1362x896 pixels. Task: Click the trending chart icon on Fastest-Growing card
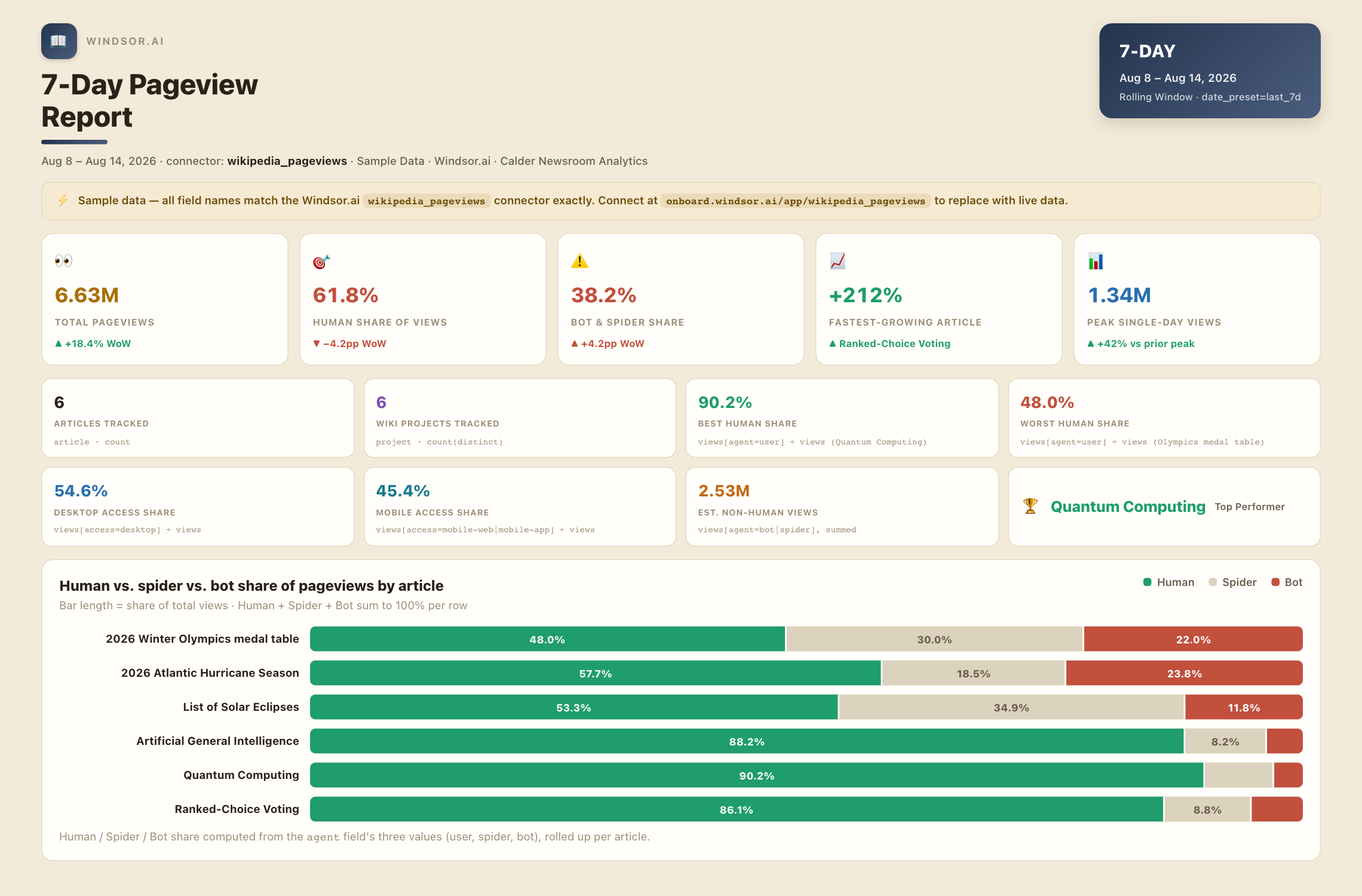point(838,261)
